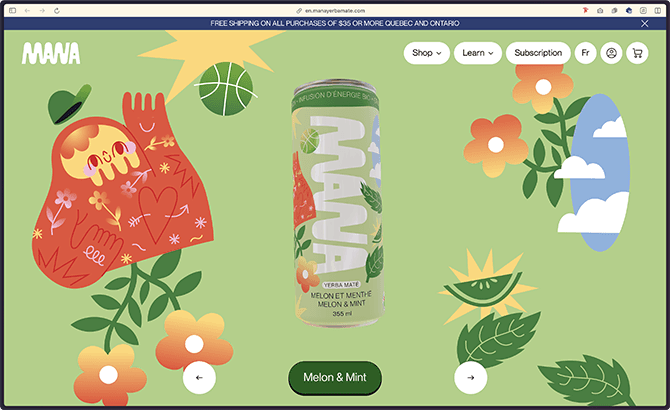Toggle the browser sidebar icon
The width and height of the screenshot is (670, 410).
tap(12, 11)
